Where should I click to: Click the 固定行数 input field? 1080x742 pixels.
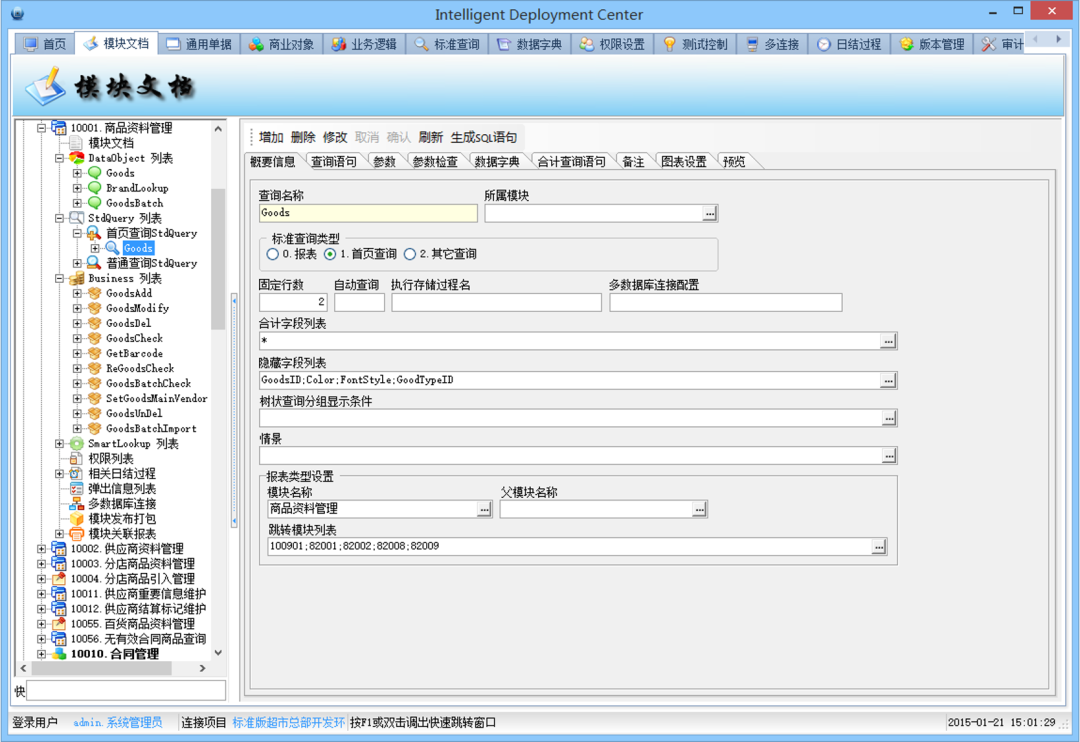pos(293,302)
